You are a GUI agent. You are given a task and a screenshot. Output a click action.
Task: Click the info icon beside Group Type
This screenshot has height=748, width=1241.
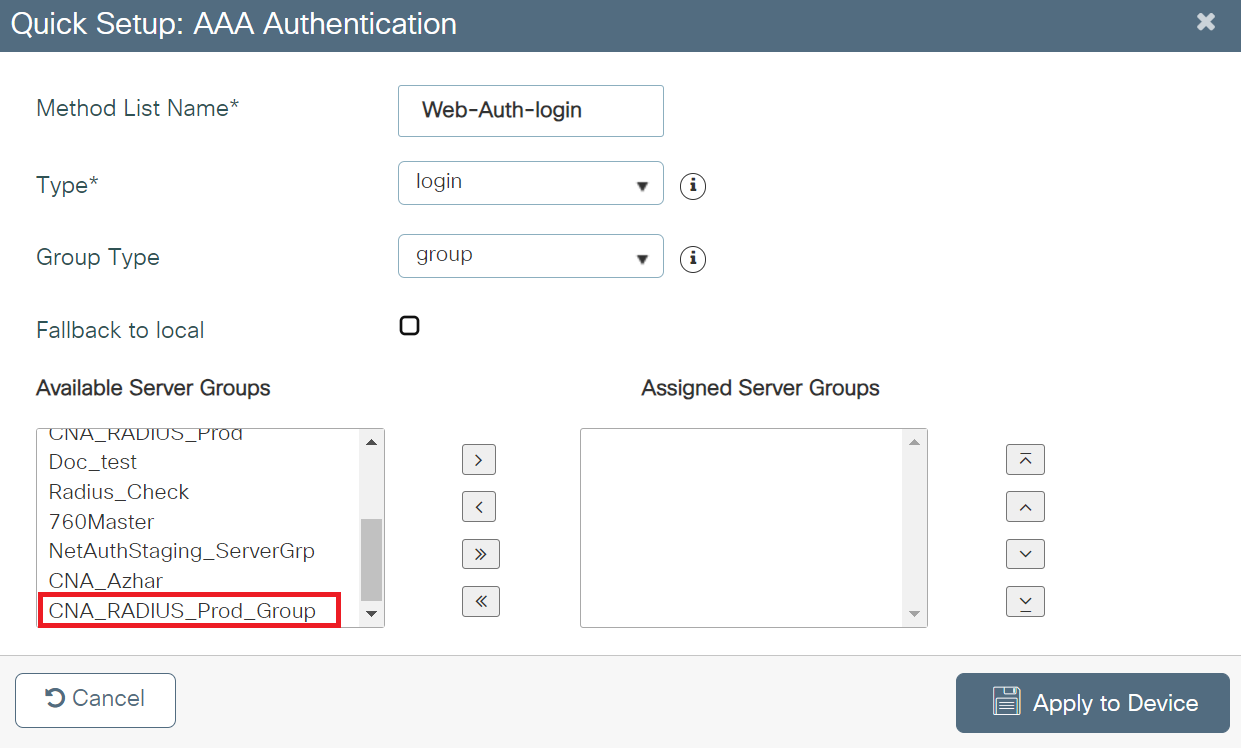[693, 259]
